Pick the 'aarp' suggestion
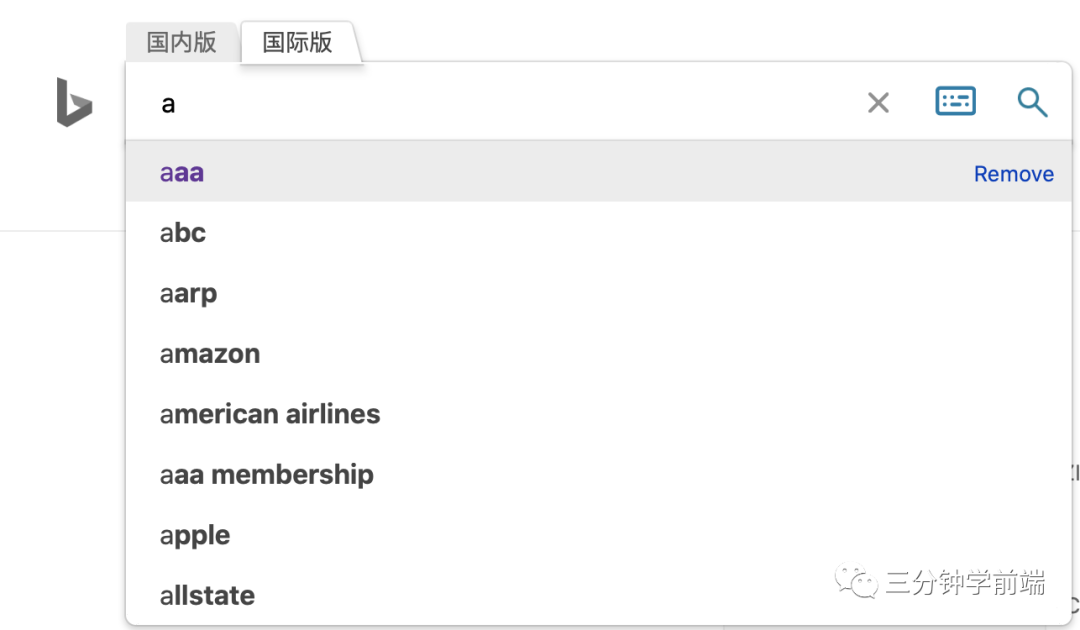 [188, 294]
